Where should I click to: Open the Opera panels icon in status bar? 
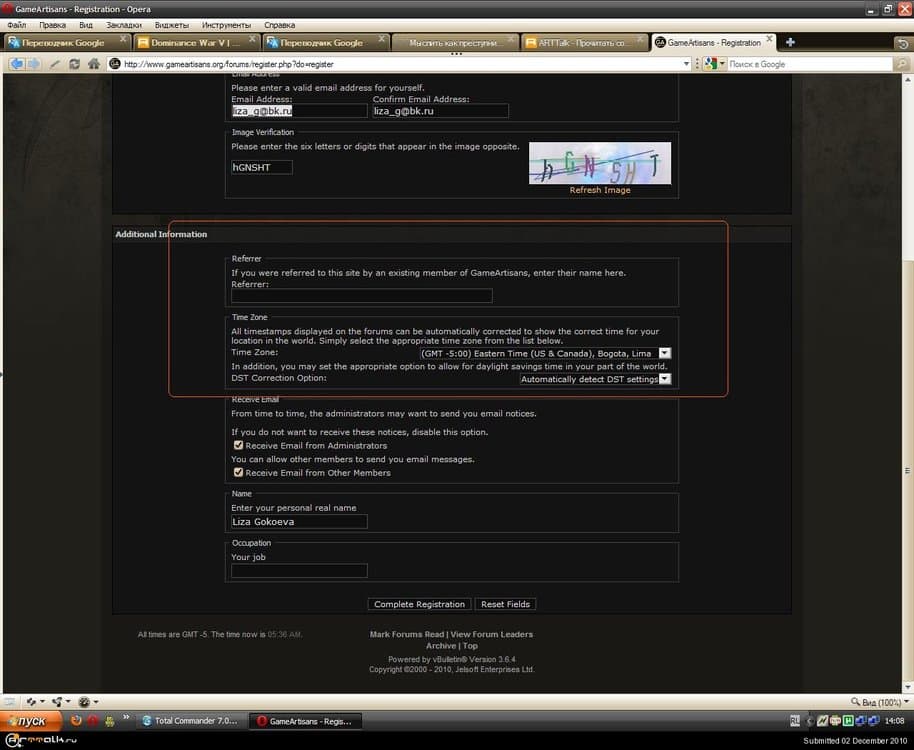click(9, 702)
